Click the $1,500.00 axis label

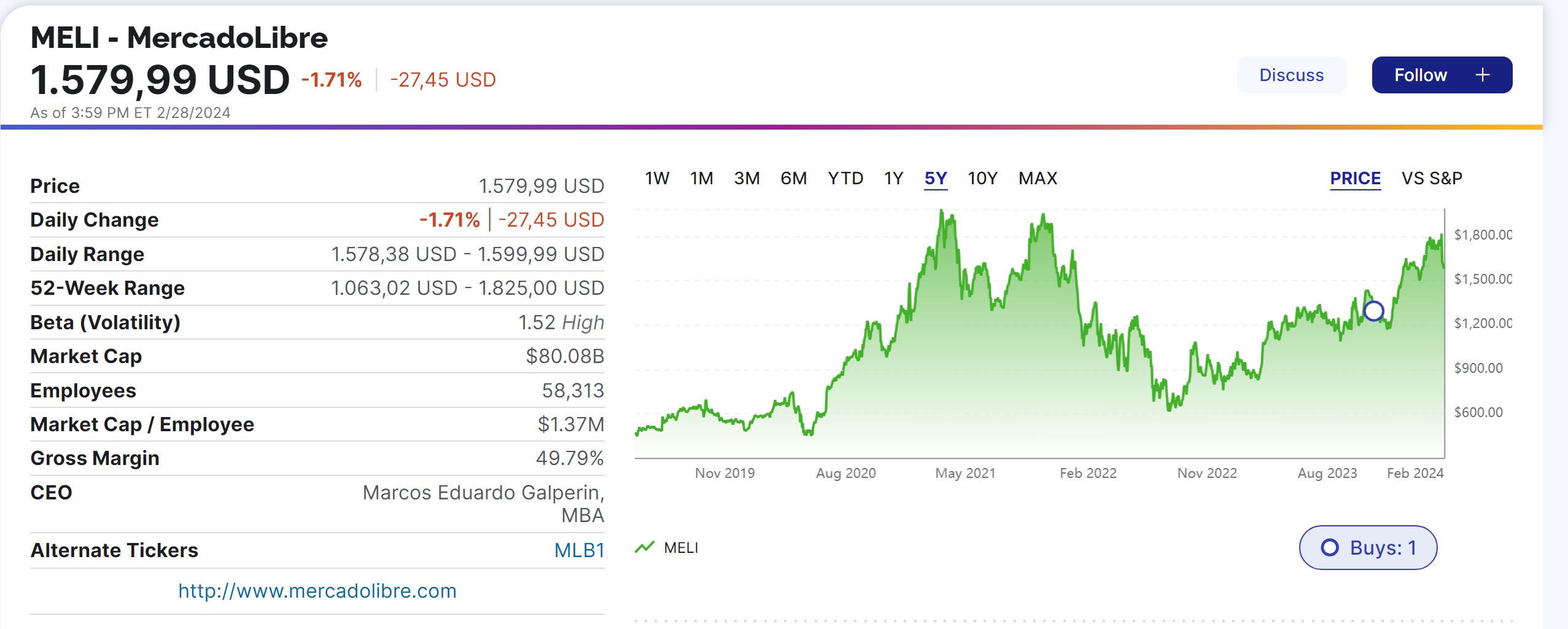tap(1483, 279)
